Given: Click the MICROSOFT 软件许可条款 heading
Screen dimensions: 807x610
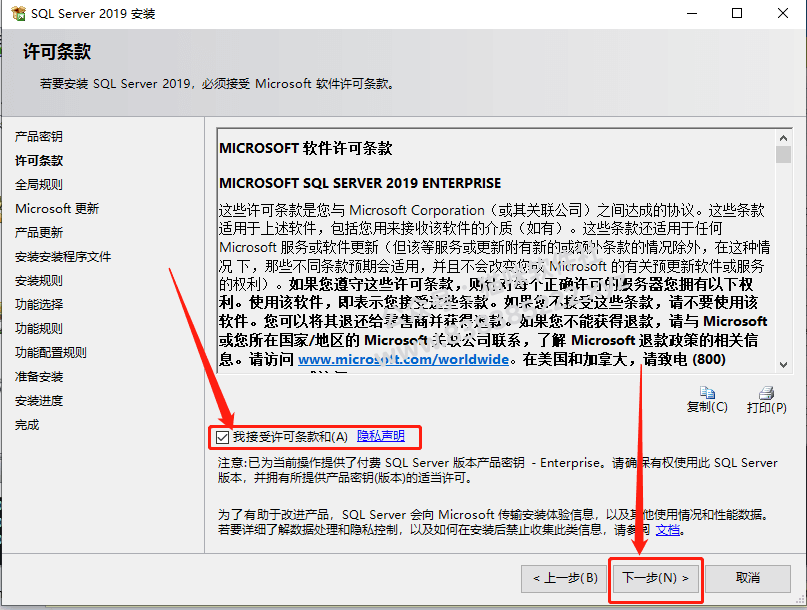Looking at the screenshot, I should click(x=306, y=148).
